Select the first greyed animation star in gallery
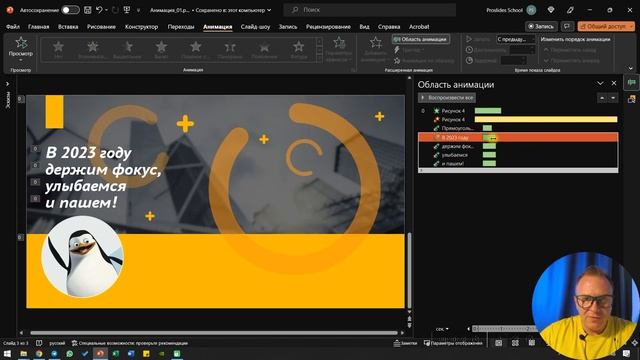The width and height of the screenshot is (640, 360). tap(58, 47)
